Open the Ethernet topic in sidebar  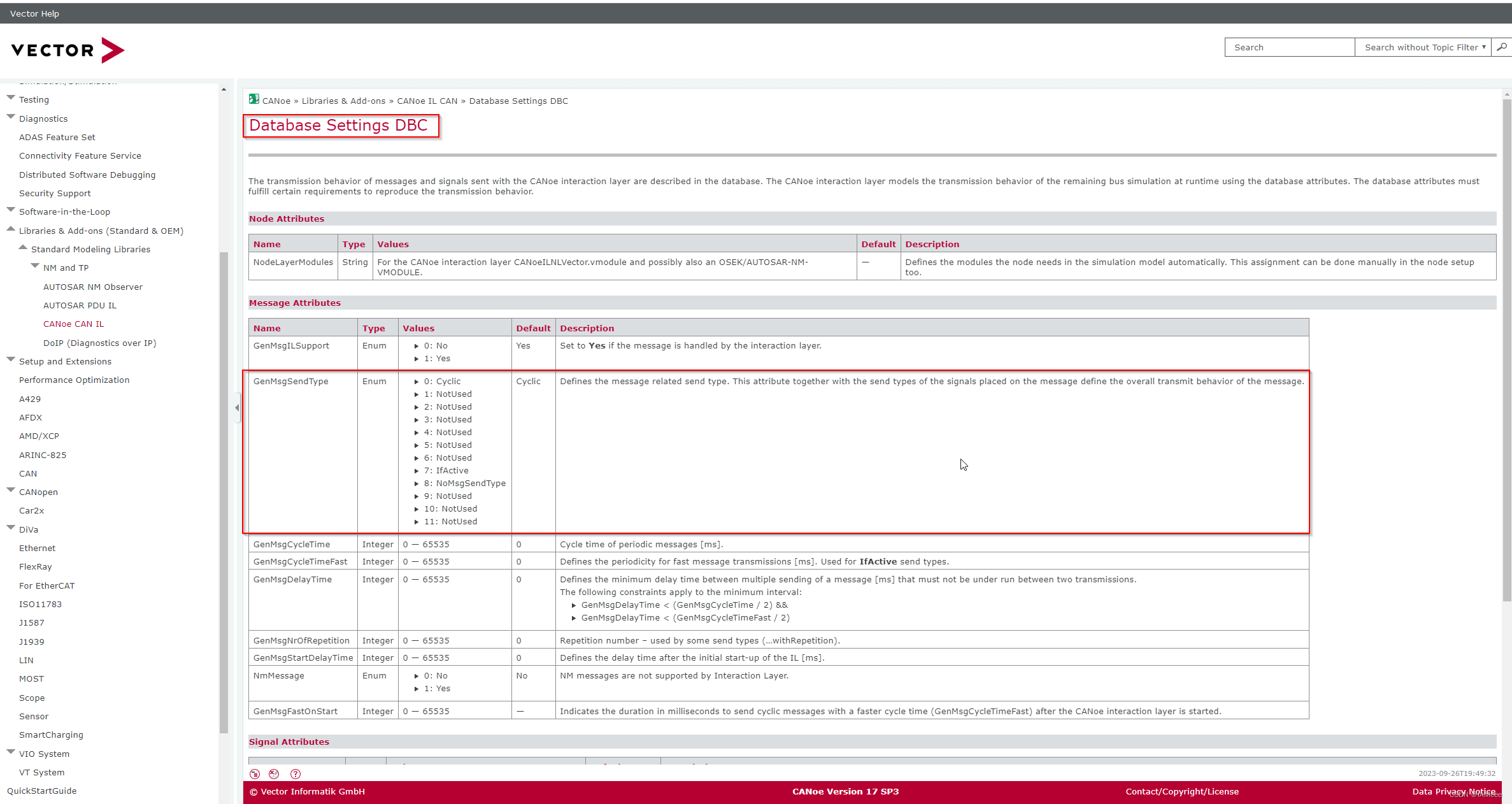37,549
